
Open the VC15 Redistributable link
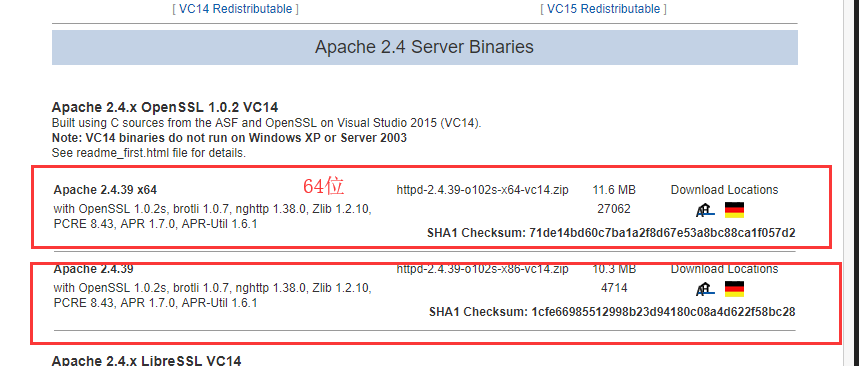coord(604,9)
